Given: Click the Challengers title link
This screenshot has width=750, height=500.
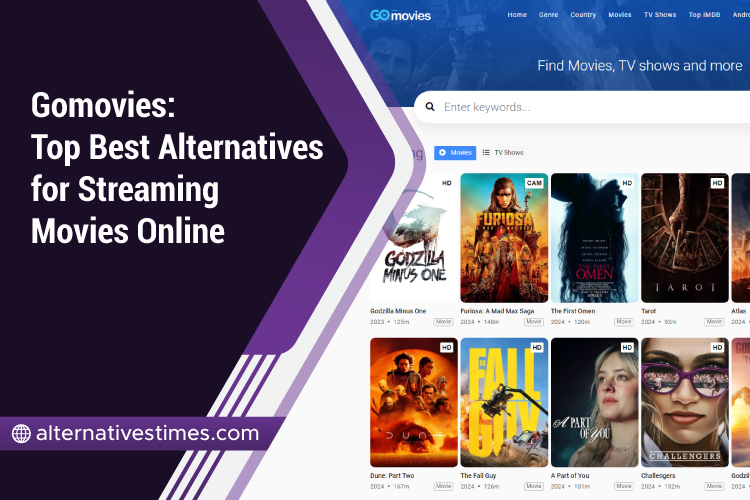Looking at the screenshot, I should pyautogui.click(x=658, y=476).
